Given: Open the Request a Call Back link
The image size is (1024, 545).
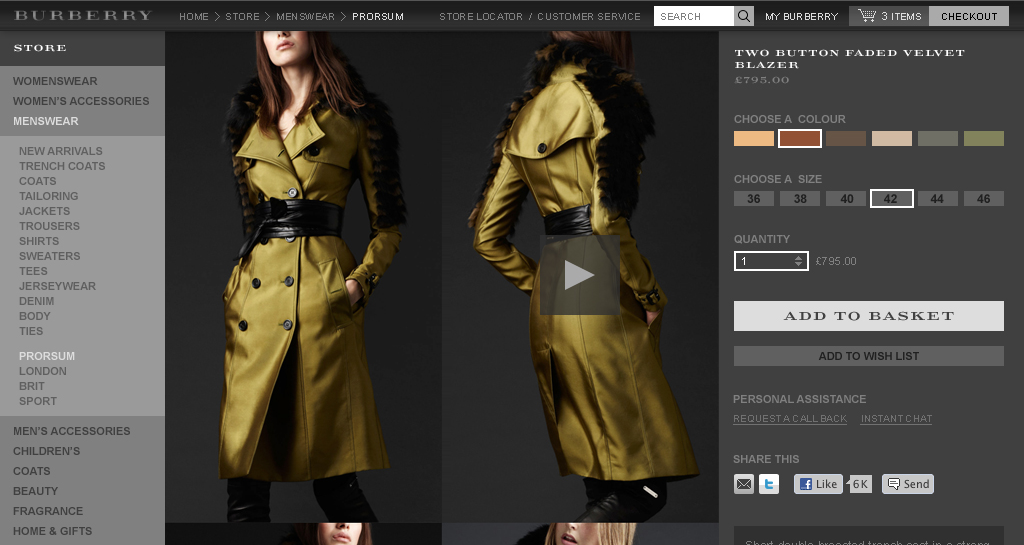Looking at the screenshot, I should [790, 419].
